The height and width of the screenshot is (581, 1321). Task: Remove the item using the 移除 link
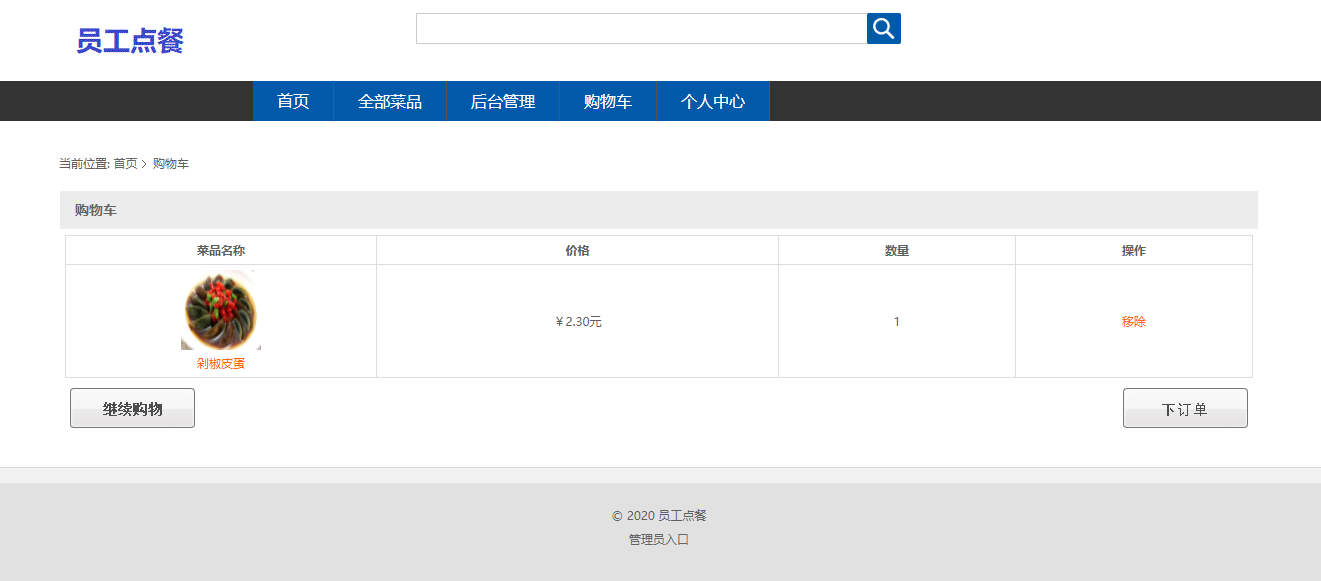[1134, 322]
